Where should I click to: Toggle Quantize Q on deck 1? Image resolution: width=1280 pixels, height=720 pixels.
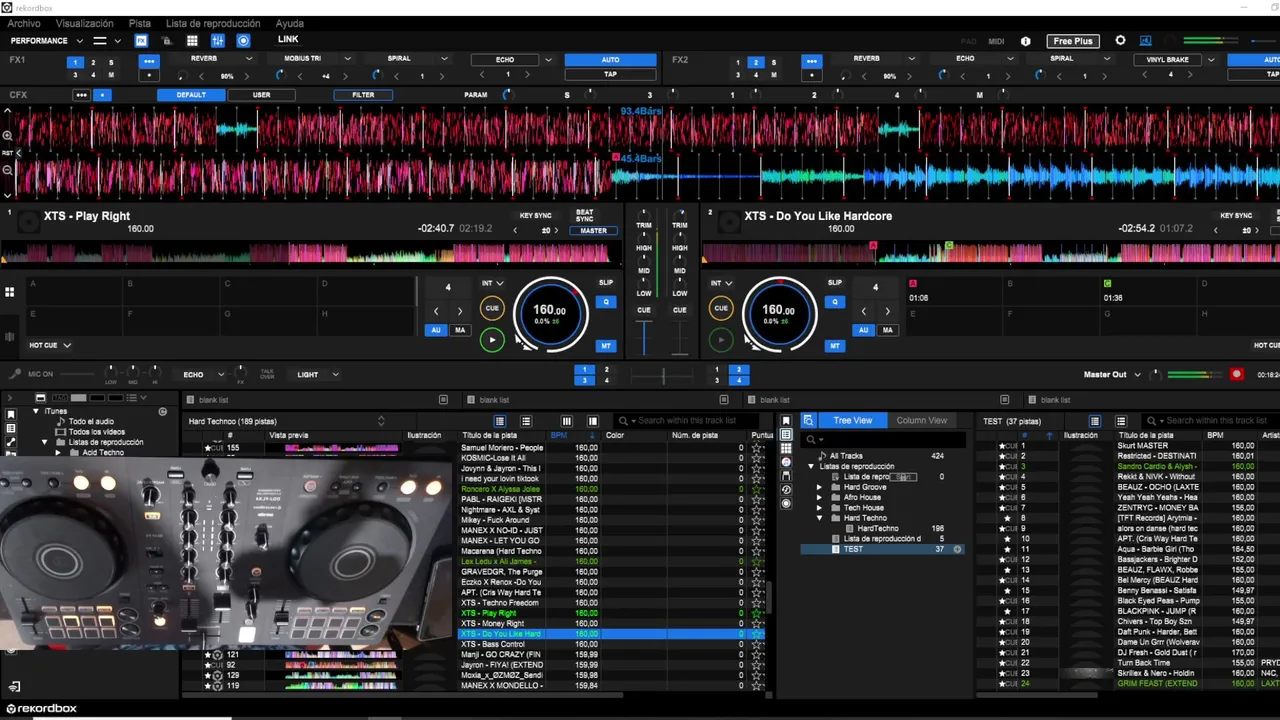(x=606, y=302)
